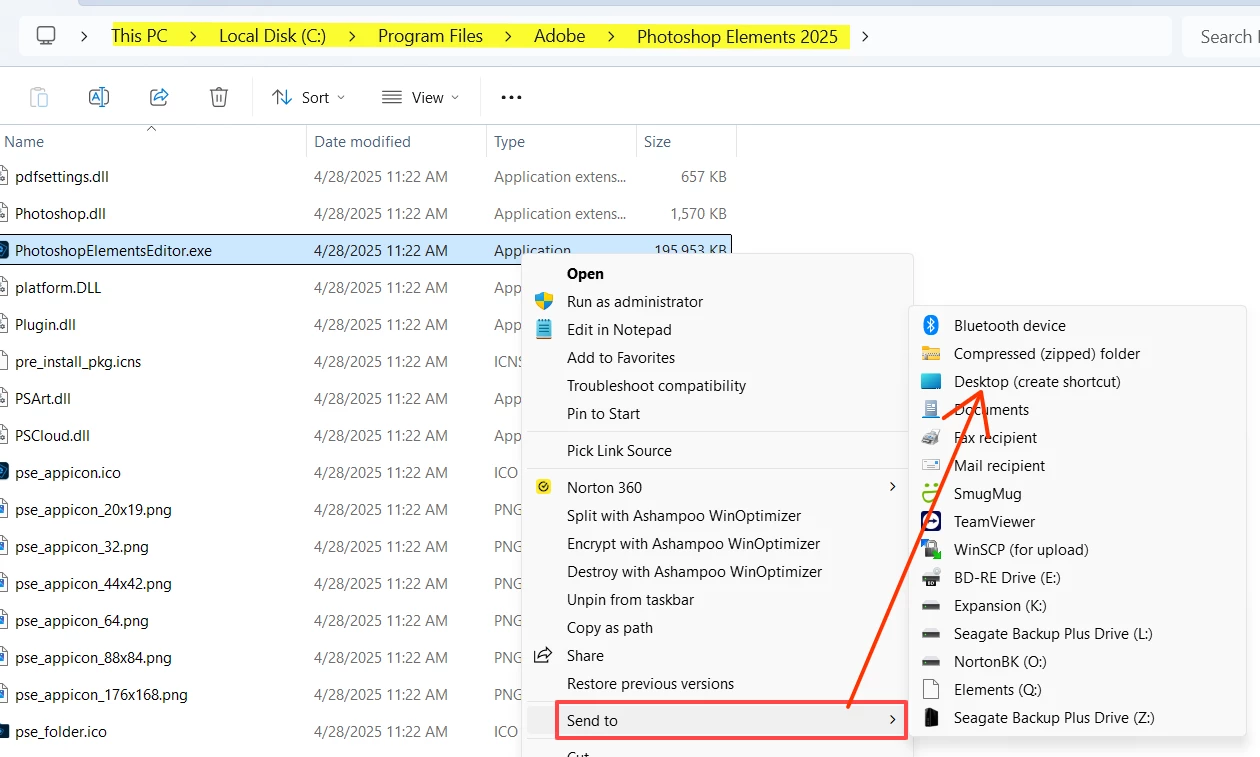
Task: Click the pse_appicon.ico file icon
Action: [3, 472]
